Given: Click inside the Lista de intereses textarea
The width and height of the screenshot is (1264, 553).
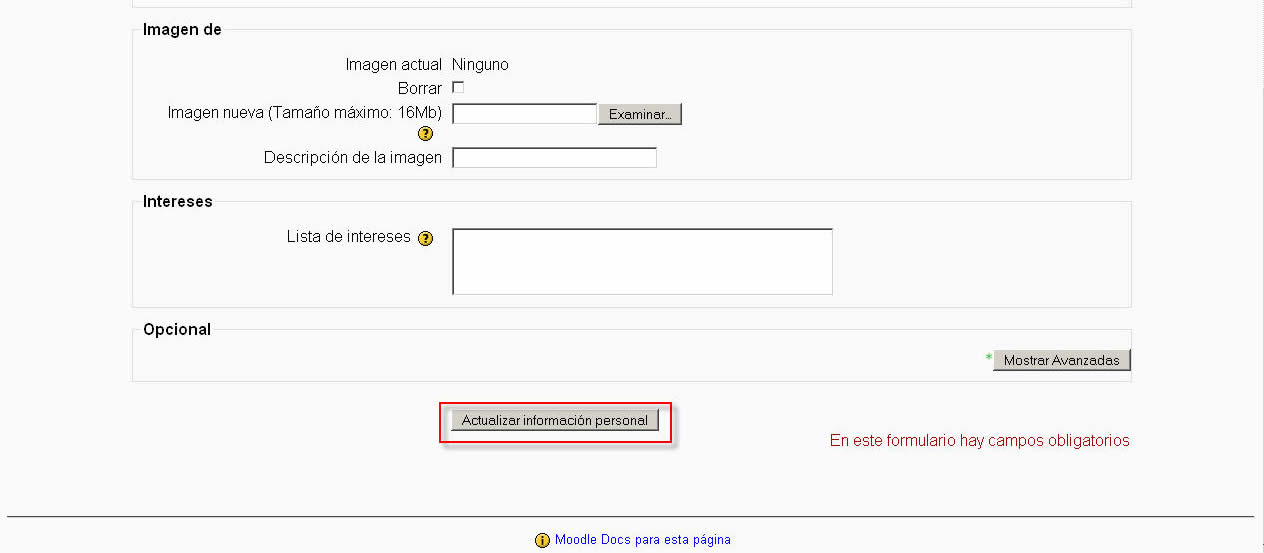Looking at the screenshot, I should point(642,262).
